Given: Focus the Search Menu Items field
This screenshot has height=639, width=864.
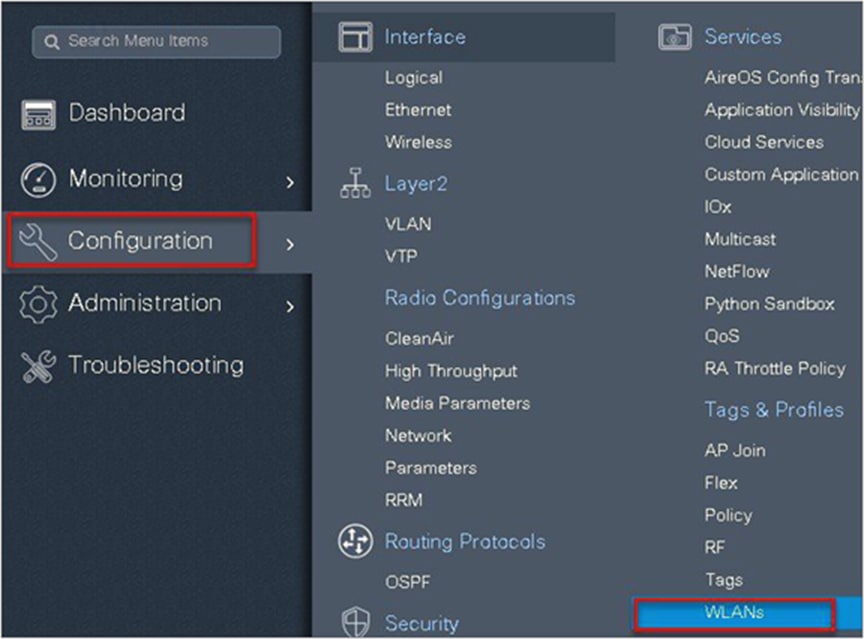Looking at the screenshot, I should (x=156, y=42).
